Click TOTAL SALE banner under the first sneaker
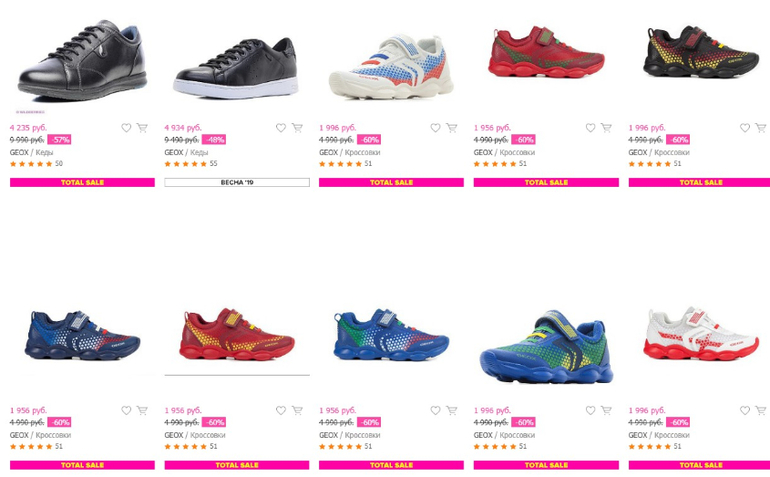Viewport: 770px width, 477px height. (x=82, y=182)
